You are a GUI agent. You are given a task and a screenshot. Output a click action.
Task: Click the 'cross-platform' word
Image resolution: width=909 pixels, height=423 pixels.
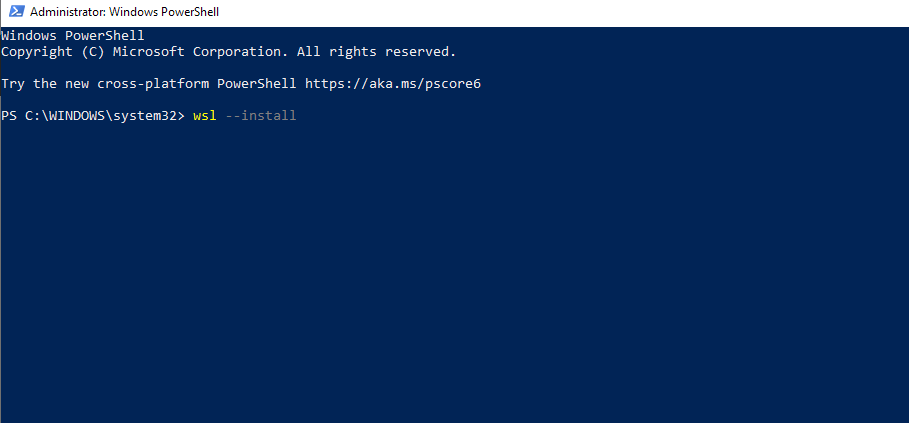coord(153,84)
